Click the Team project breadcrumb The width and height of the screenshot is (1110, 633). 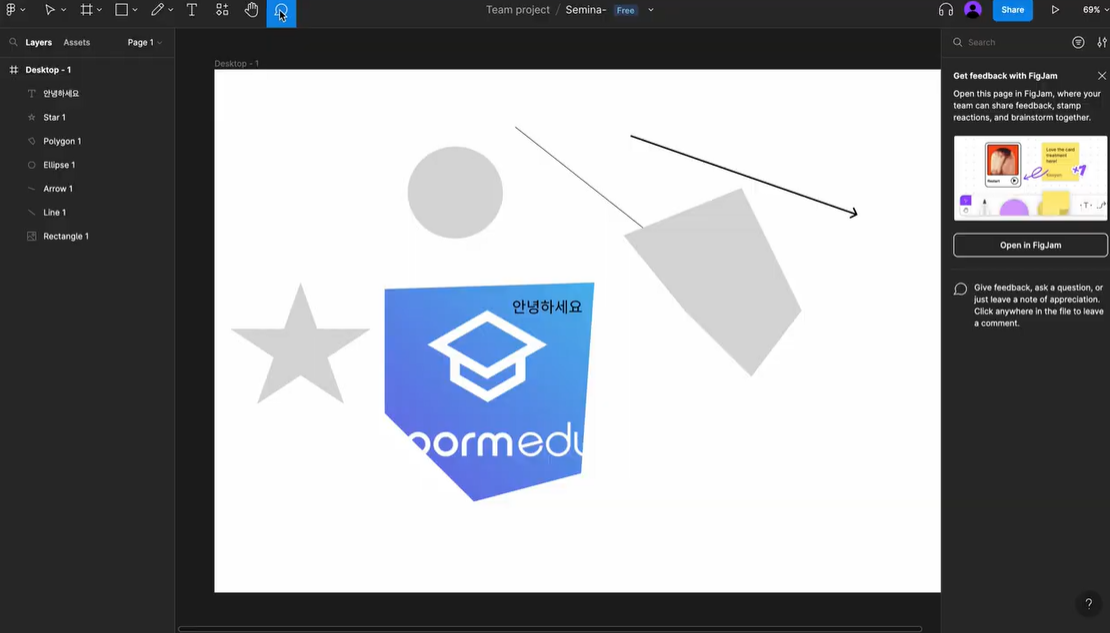point(517,10)
